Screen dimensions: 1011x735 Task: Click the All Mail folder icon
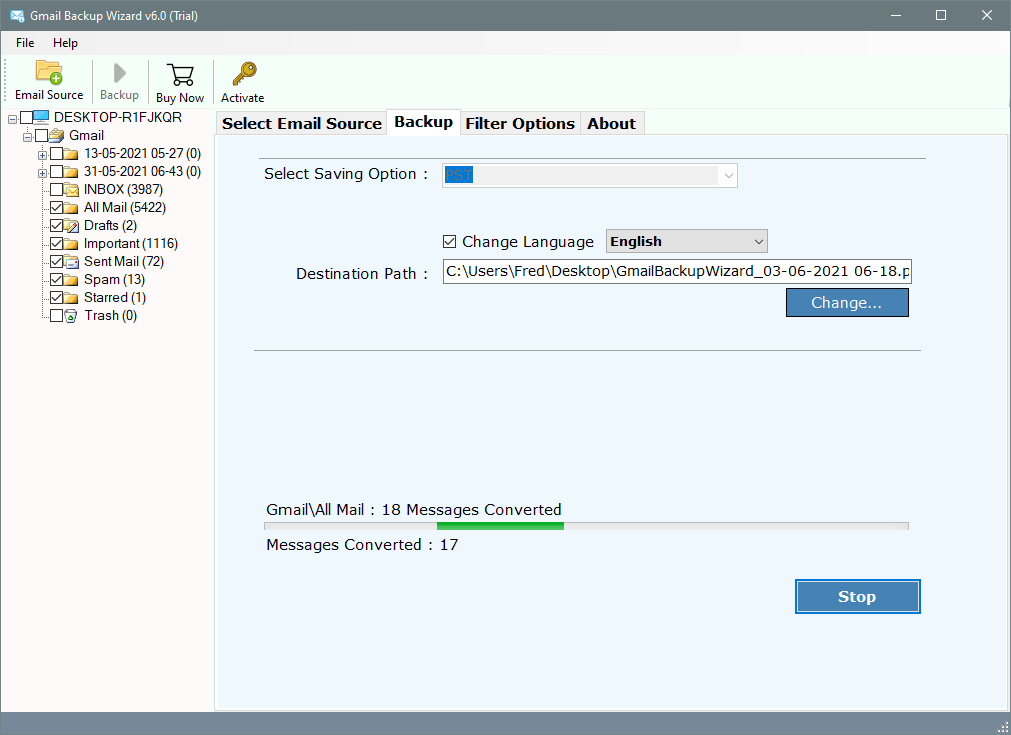point(72,208)
